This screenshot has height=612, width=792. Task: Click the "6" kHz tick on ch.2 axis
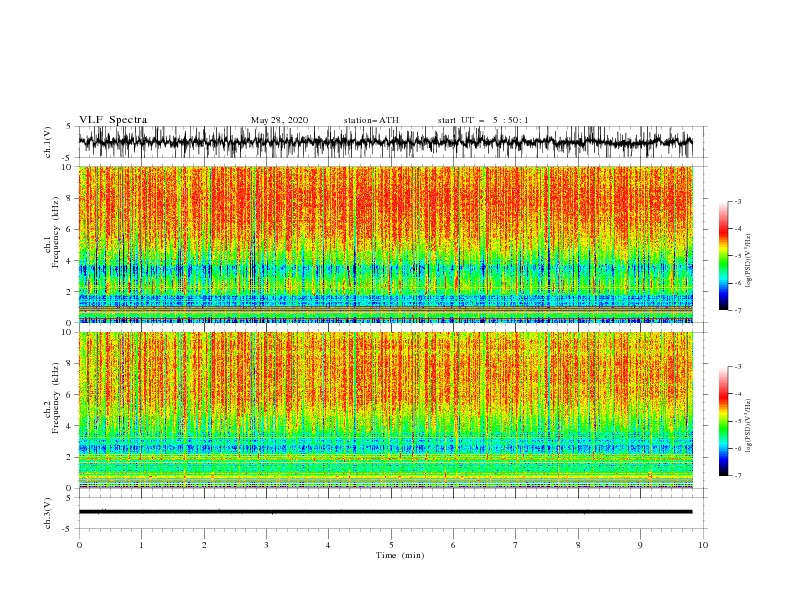click(70, 395)
